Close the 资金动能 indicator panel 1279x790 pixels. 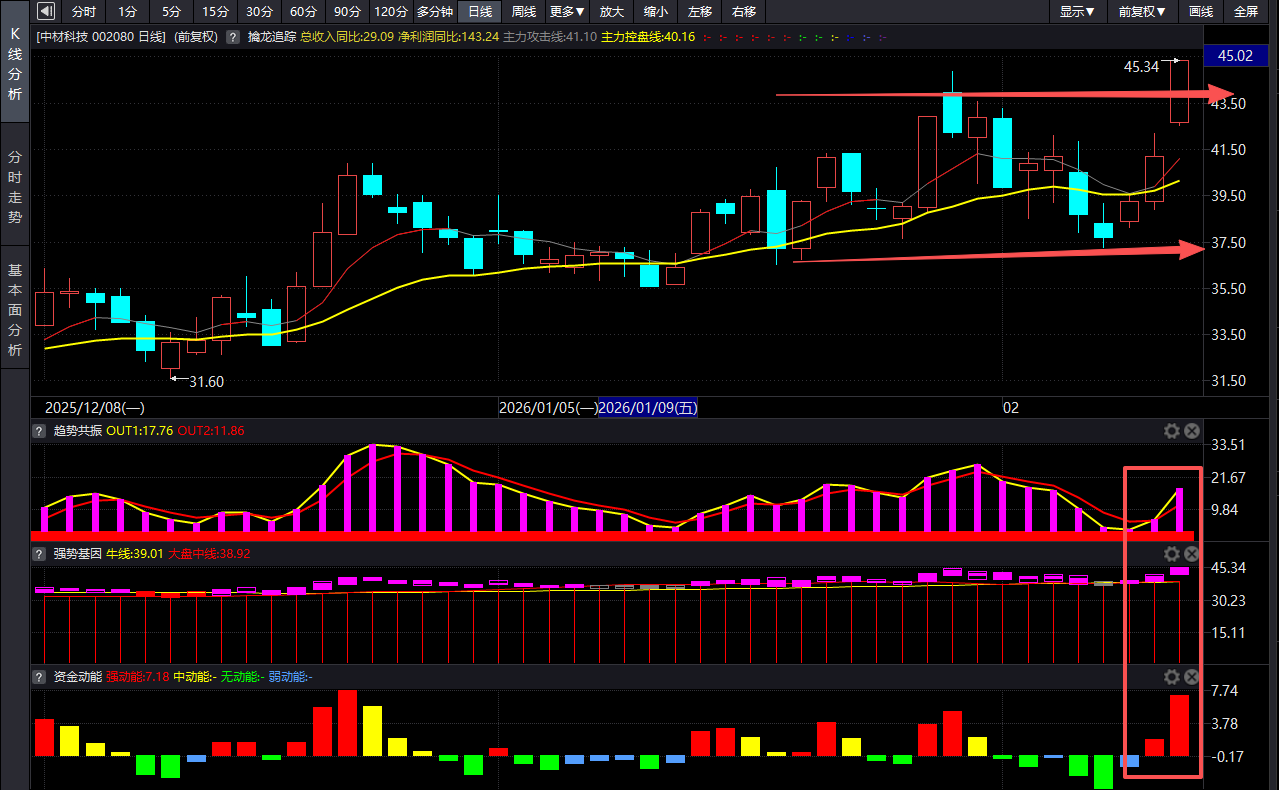coord(1192,677)
